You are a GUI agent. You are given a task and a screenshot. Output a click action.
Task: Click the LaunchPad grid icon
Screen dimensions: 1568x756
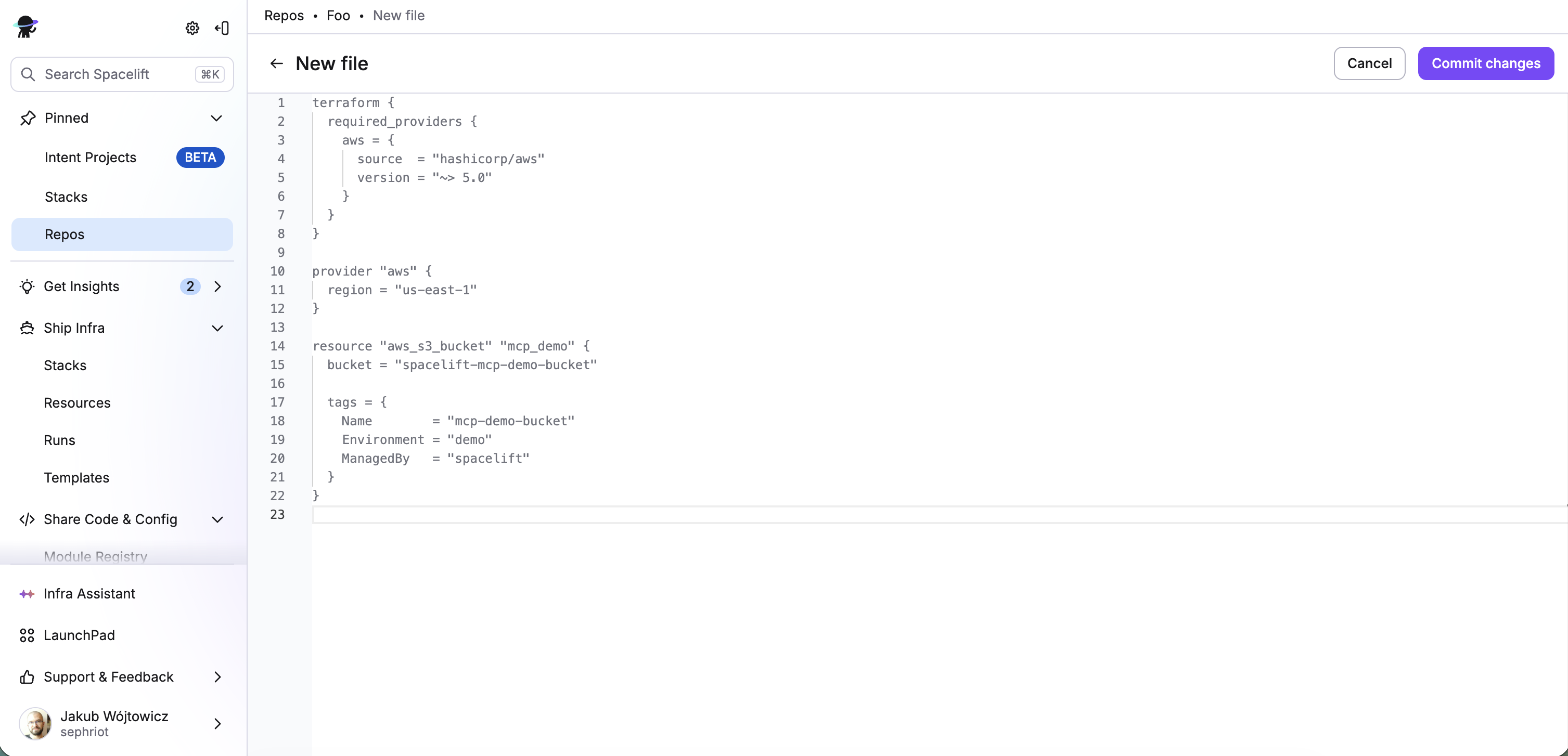26,635
